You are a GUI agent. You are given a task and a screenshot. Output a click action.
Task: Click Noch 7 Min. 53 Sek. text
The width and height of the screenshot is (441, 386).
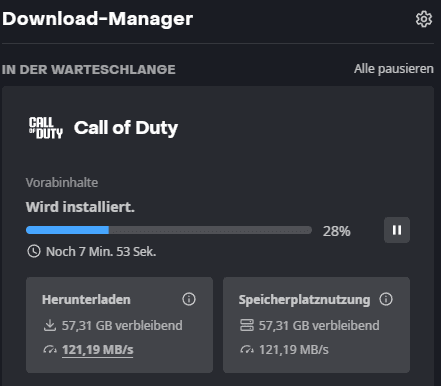click(x=101, y=252)
